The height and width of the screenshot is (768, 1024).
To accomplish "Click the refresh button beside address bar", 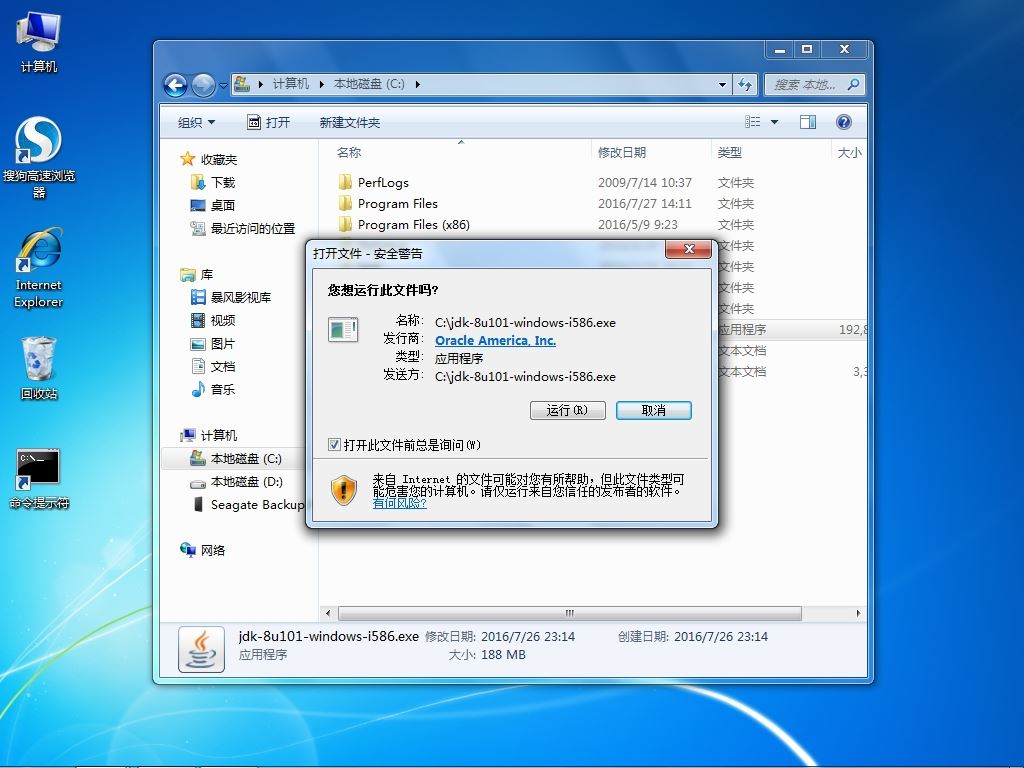I will (x=744, y=84).
